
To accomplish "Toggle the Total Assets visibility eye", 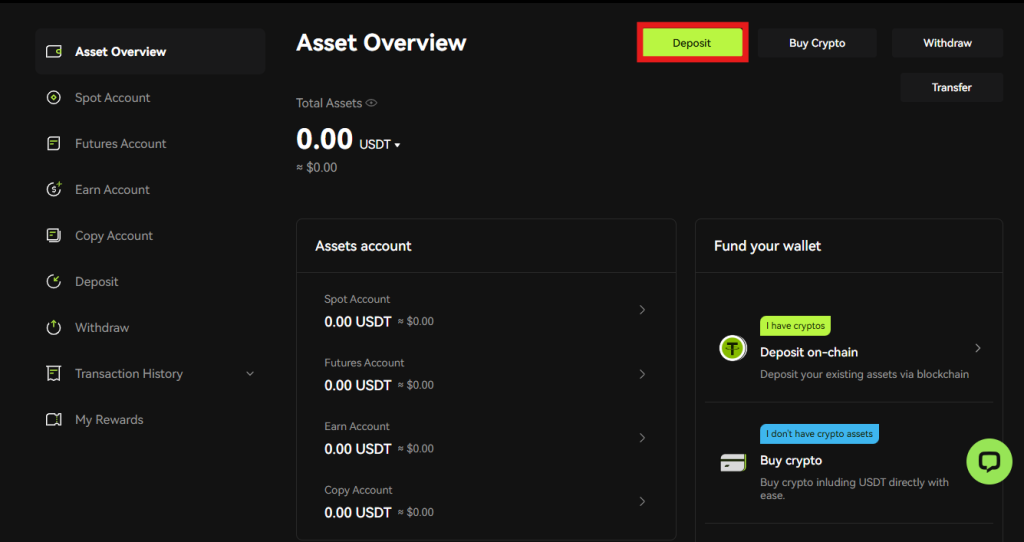I will coord(372,103).
